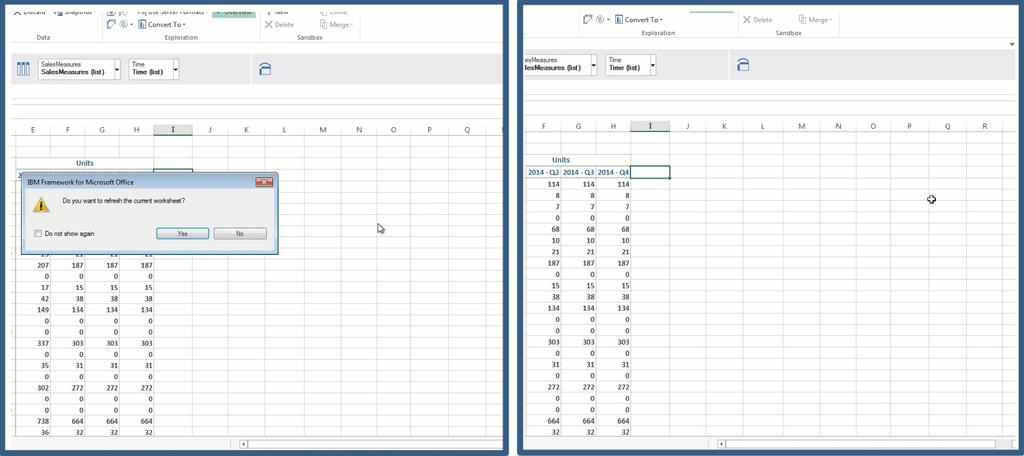Close the IBM Framework for Microsoft Office dialog
1024x456 pixels.
coord(264,182)
